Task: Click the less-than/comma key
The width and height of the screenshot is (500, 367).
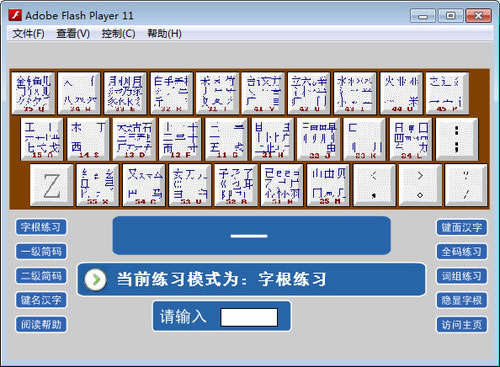Action: [374, 185]
